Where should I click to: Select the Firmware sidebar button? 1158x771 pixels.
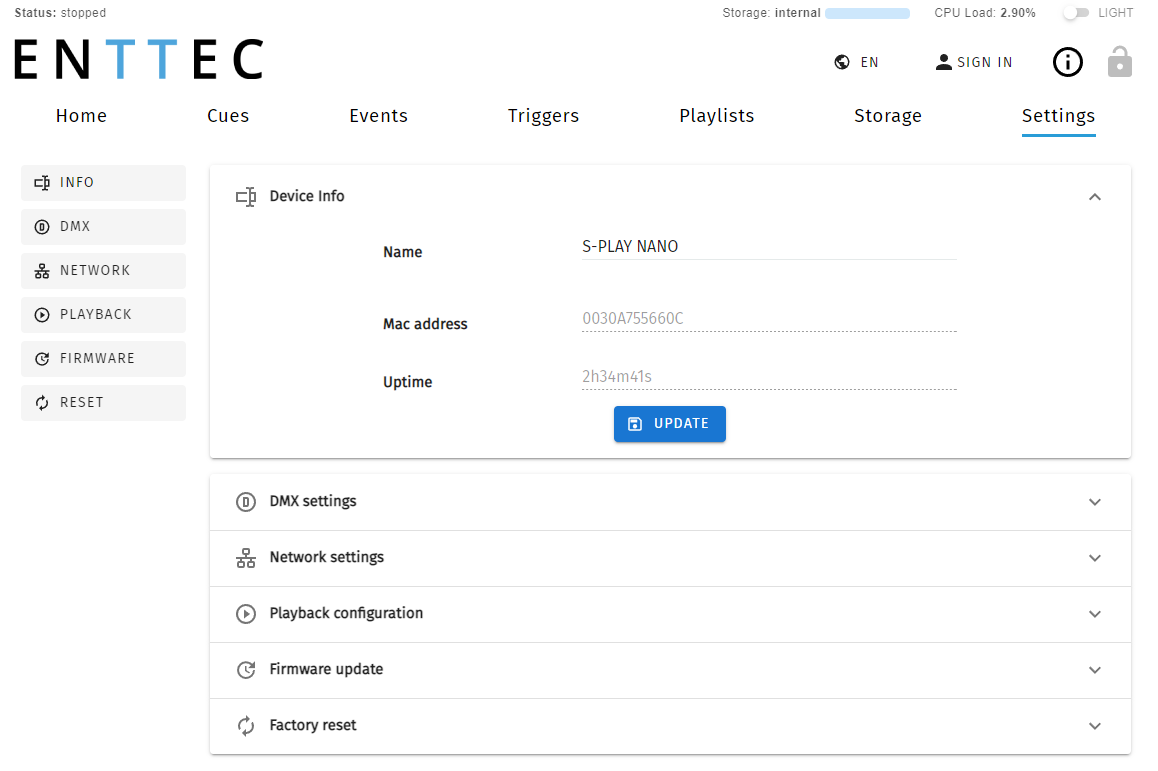click(103, 359)
